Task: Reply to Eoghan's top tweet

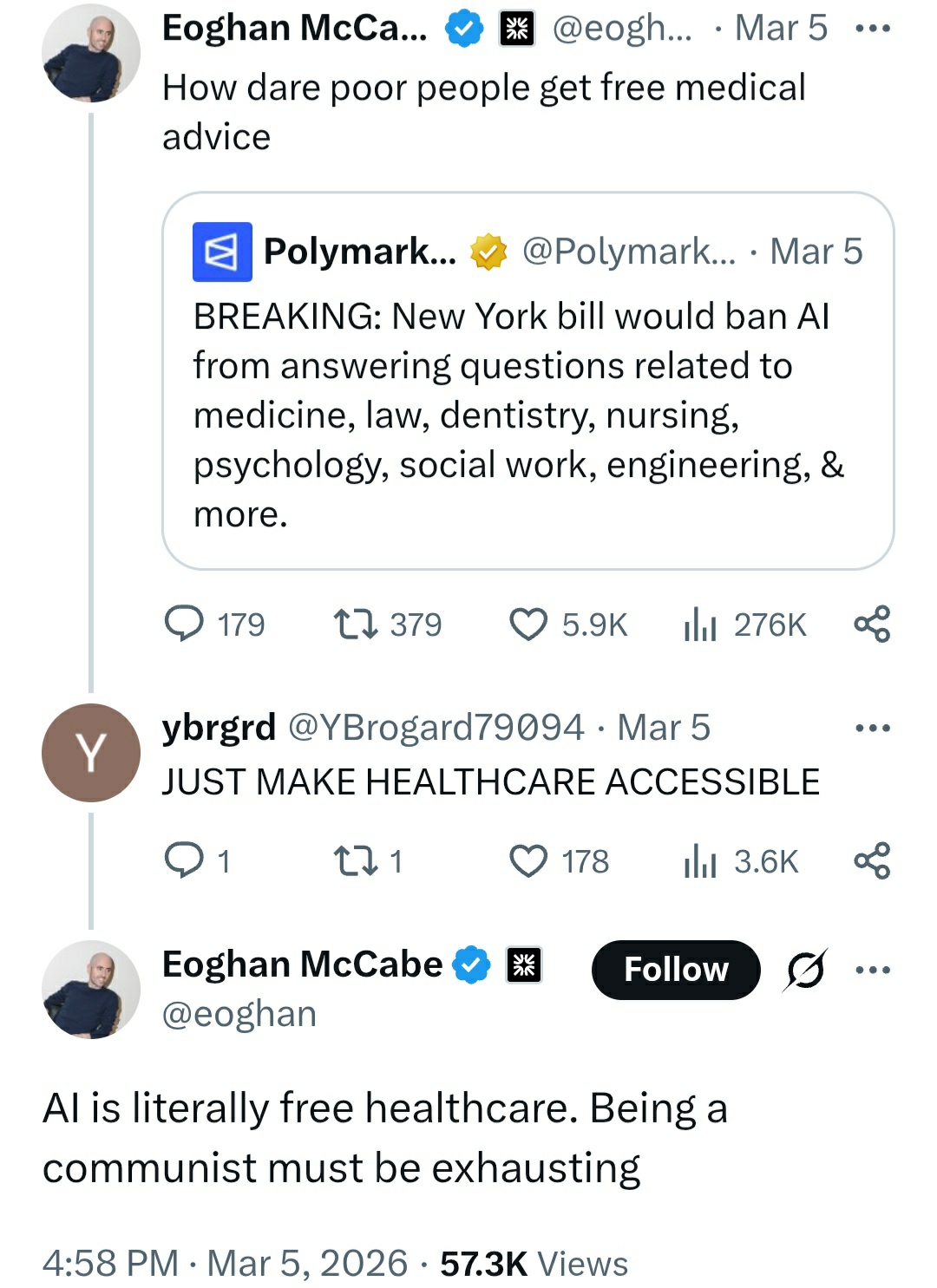Action: [x=185, y=624]
